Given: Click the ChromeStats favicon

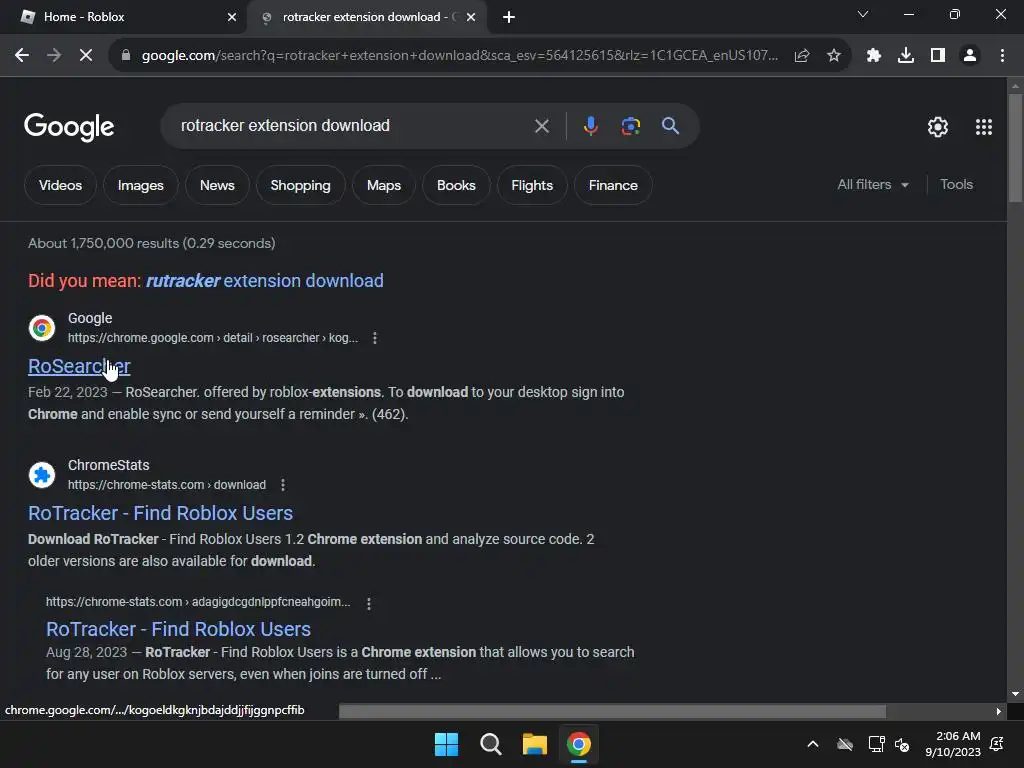Looking at the screenshot, I should click(x=42, y=475).
